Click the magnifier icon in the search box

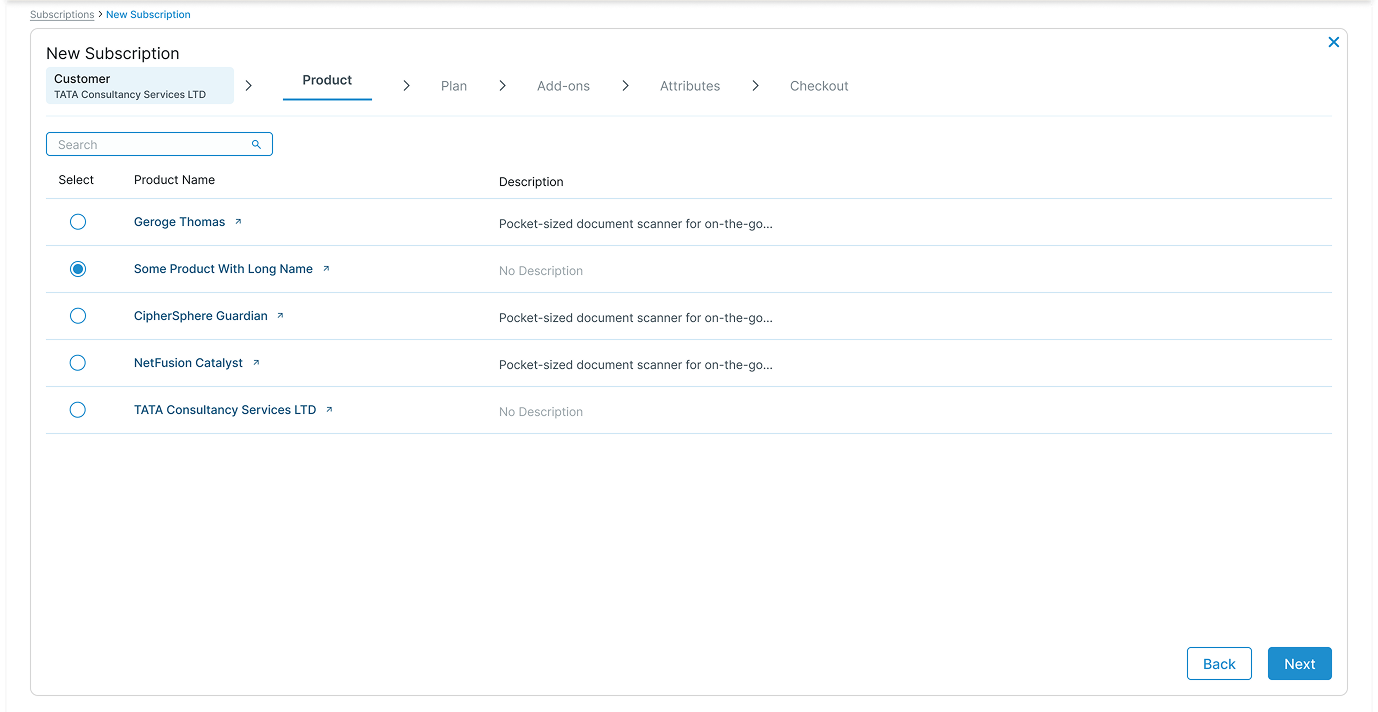(x=256, y=145)
